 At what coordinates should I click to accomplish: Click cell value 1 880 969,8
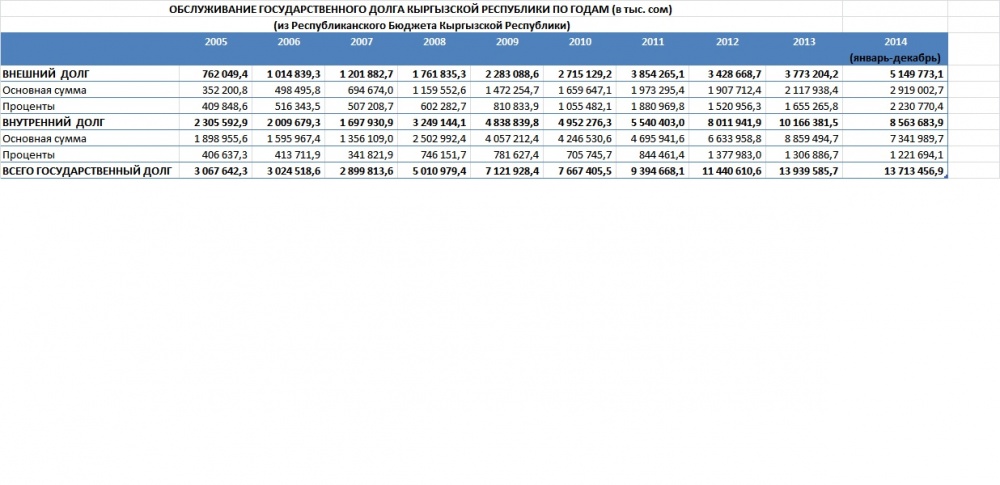click(x=659, y=106)
